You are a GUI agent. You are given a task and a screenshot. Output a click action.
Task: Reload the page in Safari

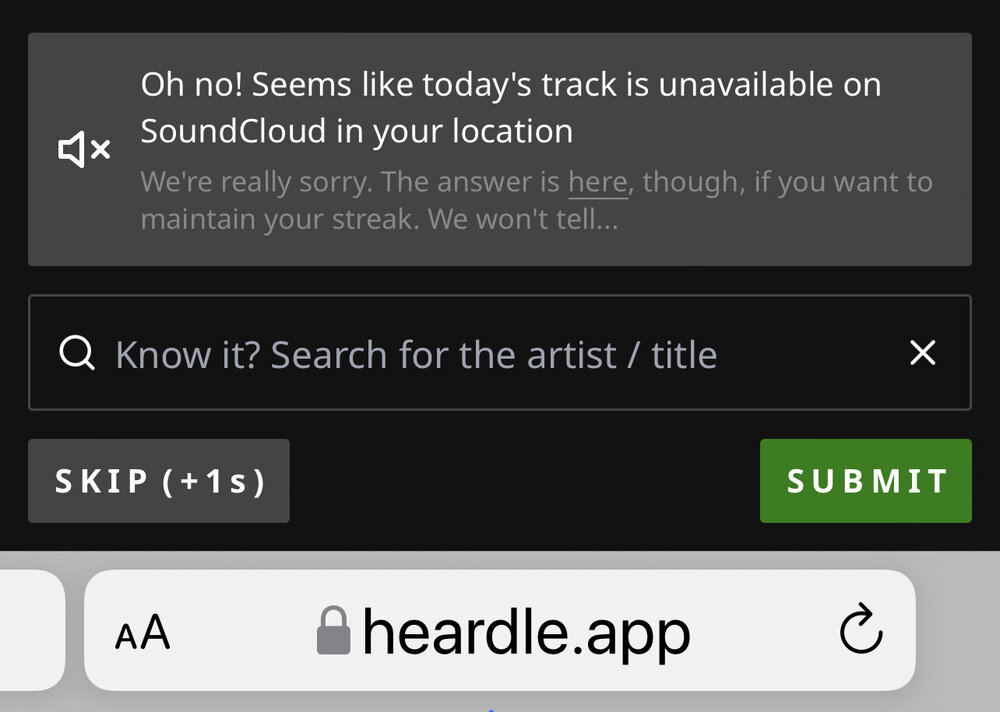click(x=860, y=631)
